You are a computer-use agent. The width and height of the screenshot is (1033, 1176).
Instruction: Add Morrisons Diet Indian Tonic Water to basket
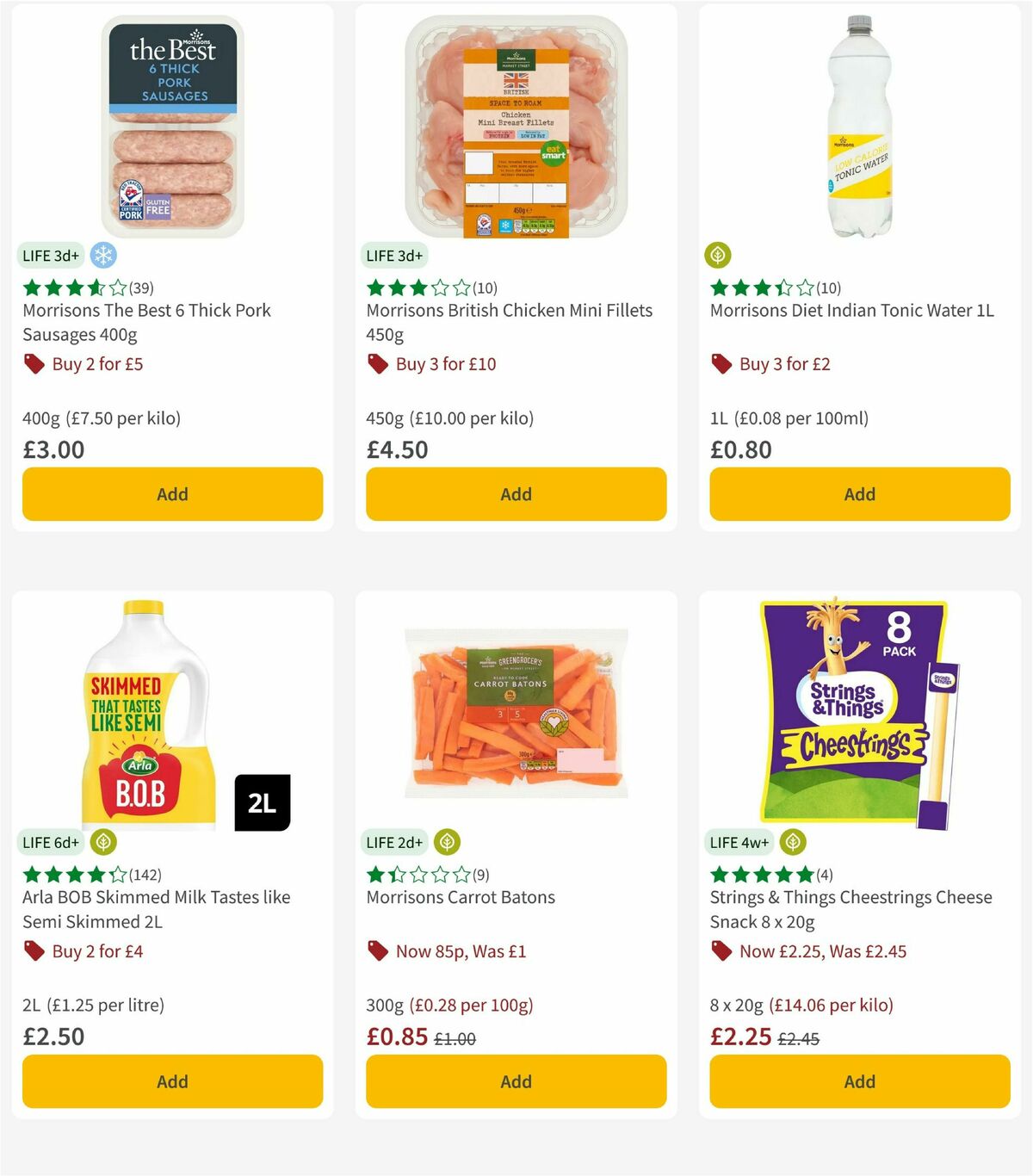(859, 494)
